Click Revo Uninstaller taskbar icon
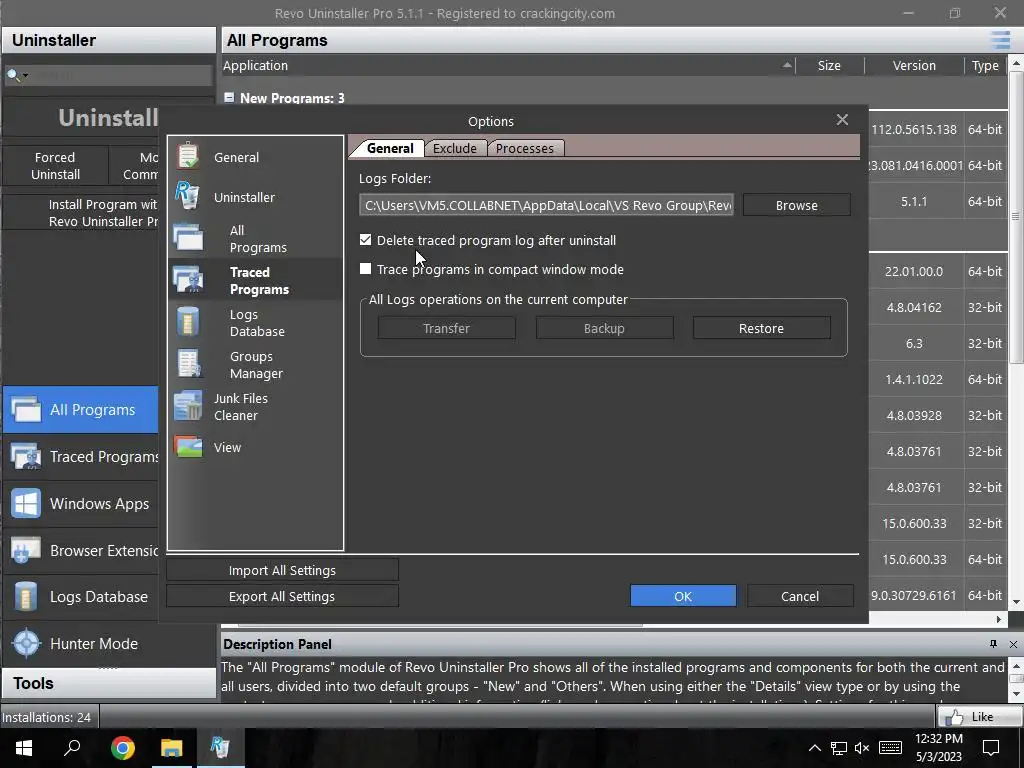 click(x=220, y=748)
